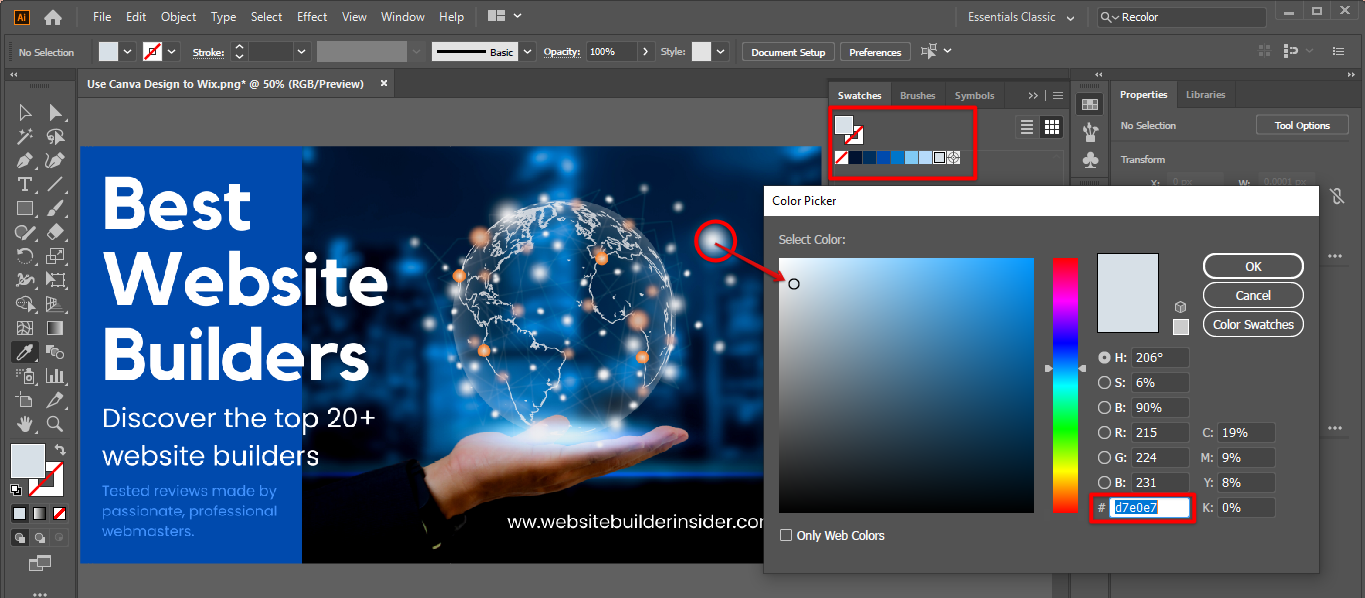Switch swatches to grid thumbnail view
This screenshot has width=1365, height=598.
(1051, 127)
